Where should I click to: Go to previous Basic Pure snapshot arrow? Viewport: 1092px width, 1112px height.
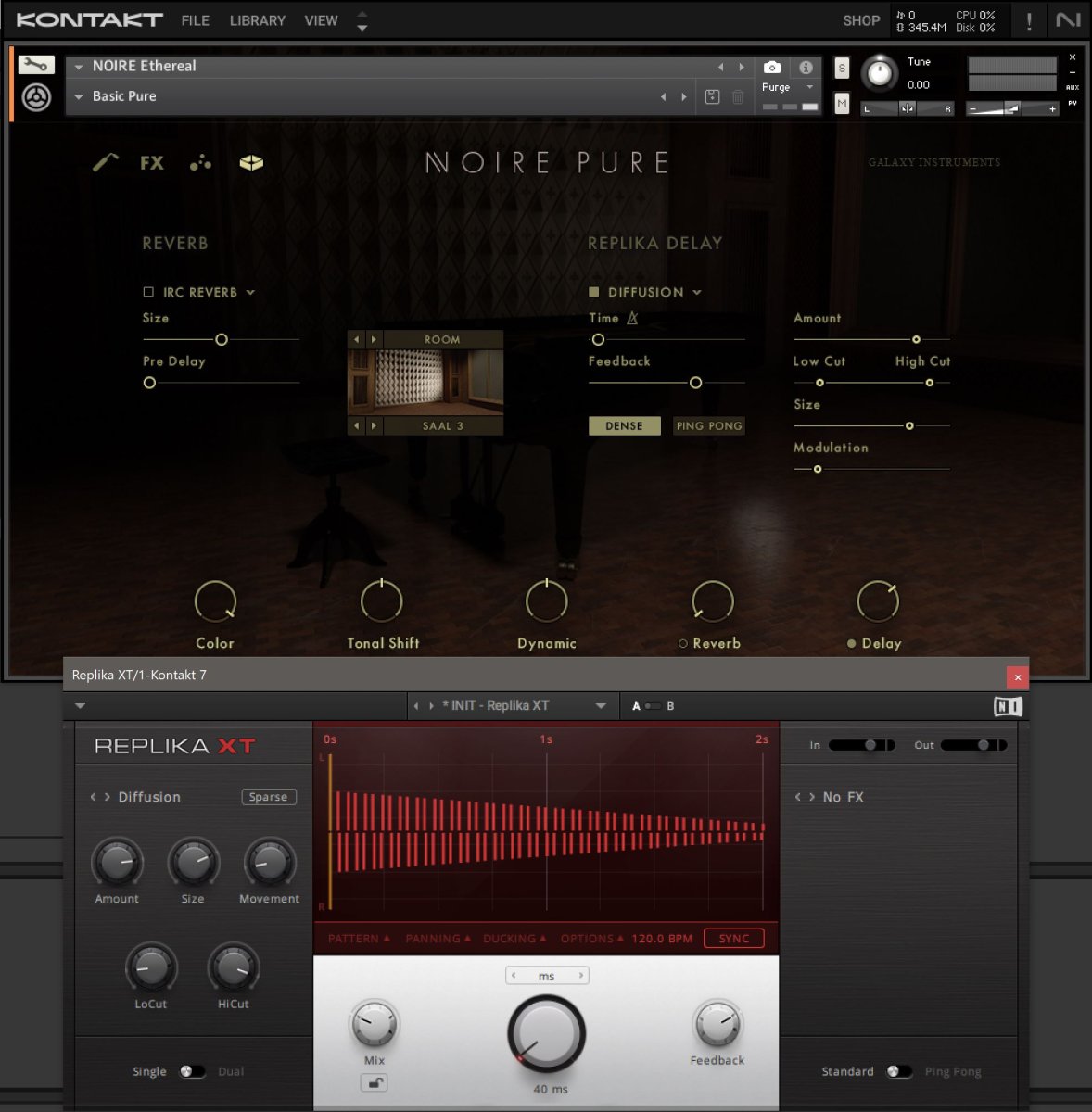pos(663,96)
